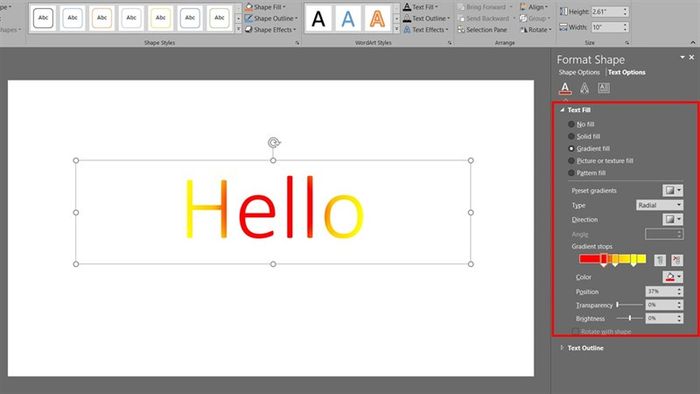700x394 pixels.
Task: Switch to the Shape Options tab
Action: coord(579,72)
